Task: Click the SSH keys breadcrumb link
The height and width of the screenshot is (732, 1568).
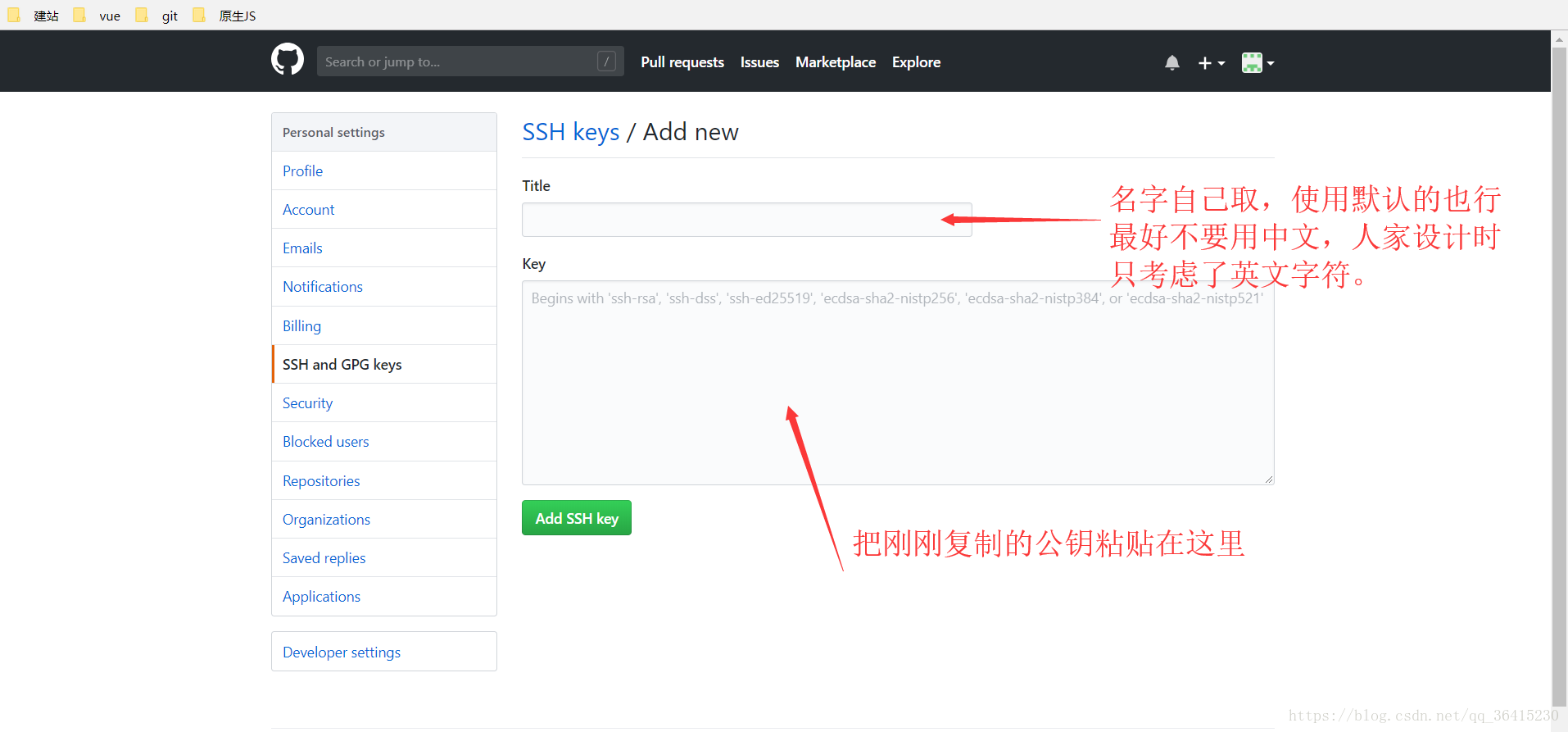Action: 571,132
